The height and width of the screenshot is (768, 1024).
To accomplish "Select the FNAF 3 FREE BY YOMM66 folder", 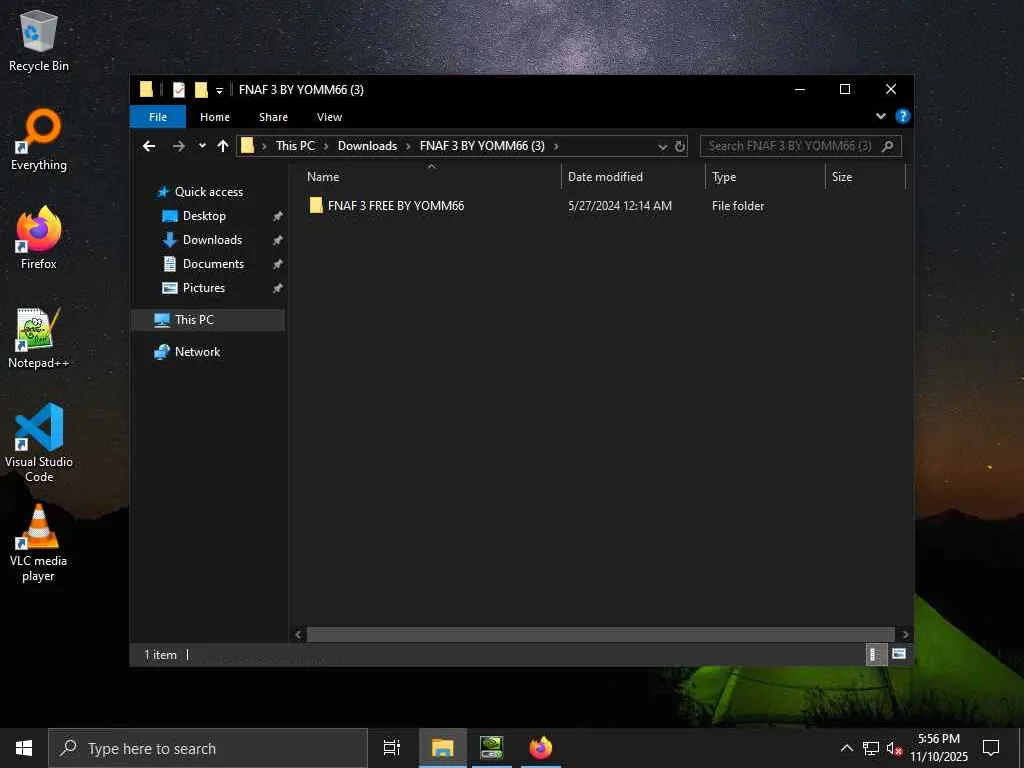I will 396,206.
